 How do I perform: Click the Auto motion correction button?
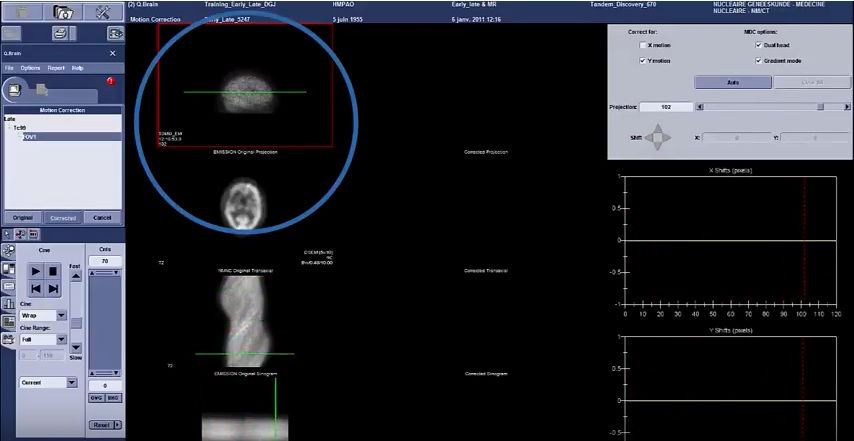[x=733, y=83]
